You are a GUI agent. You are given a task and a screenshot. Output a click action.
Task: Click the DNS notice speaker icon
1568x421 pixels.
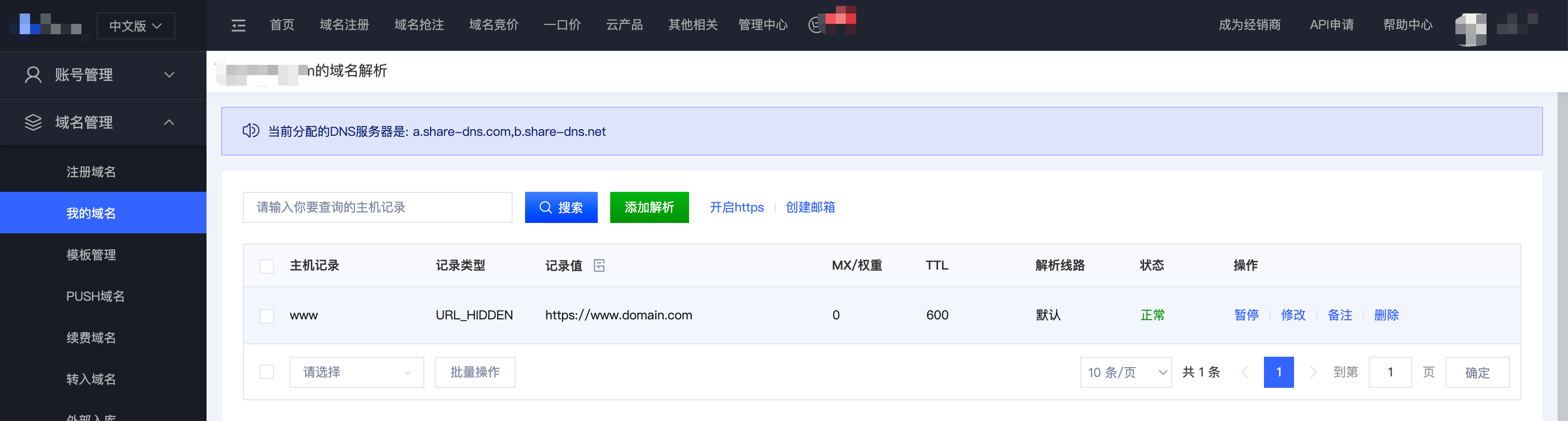point(250,131)
